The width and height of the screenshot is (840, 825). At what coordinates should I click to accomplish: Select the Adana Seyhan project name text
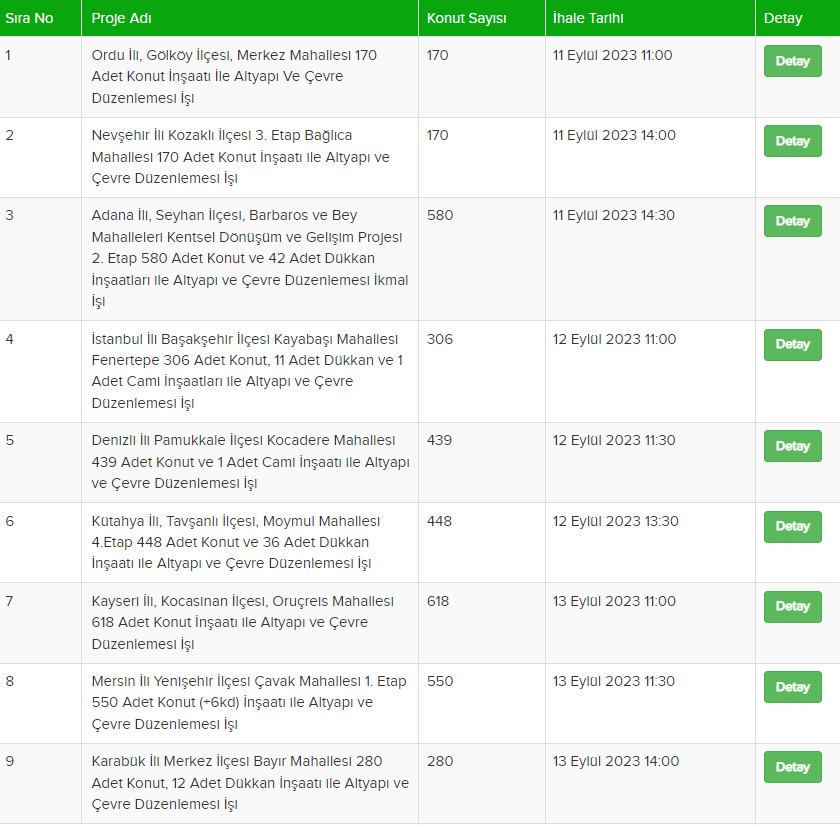(250, 258)
